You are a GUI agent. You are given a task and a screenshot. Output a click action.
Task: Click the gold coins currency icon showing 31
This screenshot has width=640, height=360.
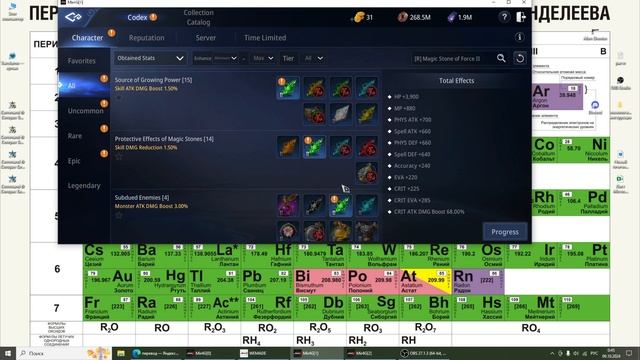(x=358, y=17)
